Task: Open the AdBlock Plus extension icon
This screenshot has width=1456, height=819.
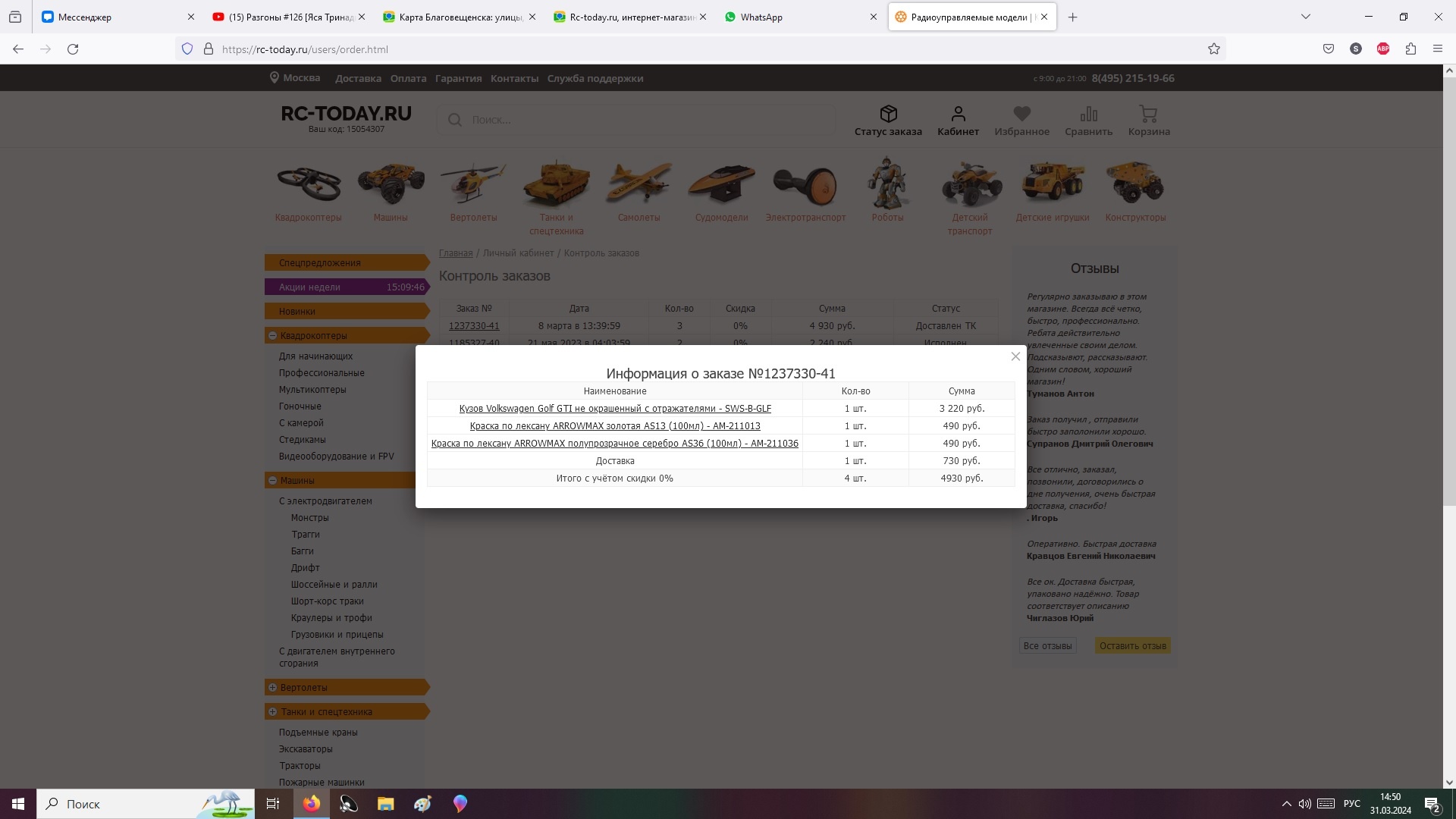Action: 1383,49
